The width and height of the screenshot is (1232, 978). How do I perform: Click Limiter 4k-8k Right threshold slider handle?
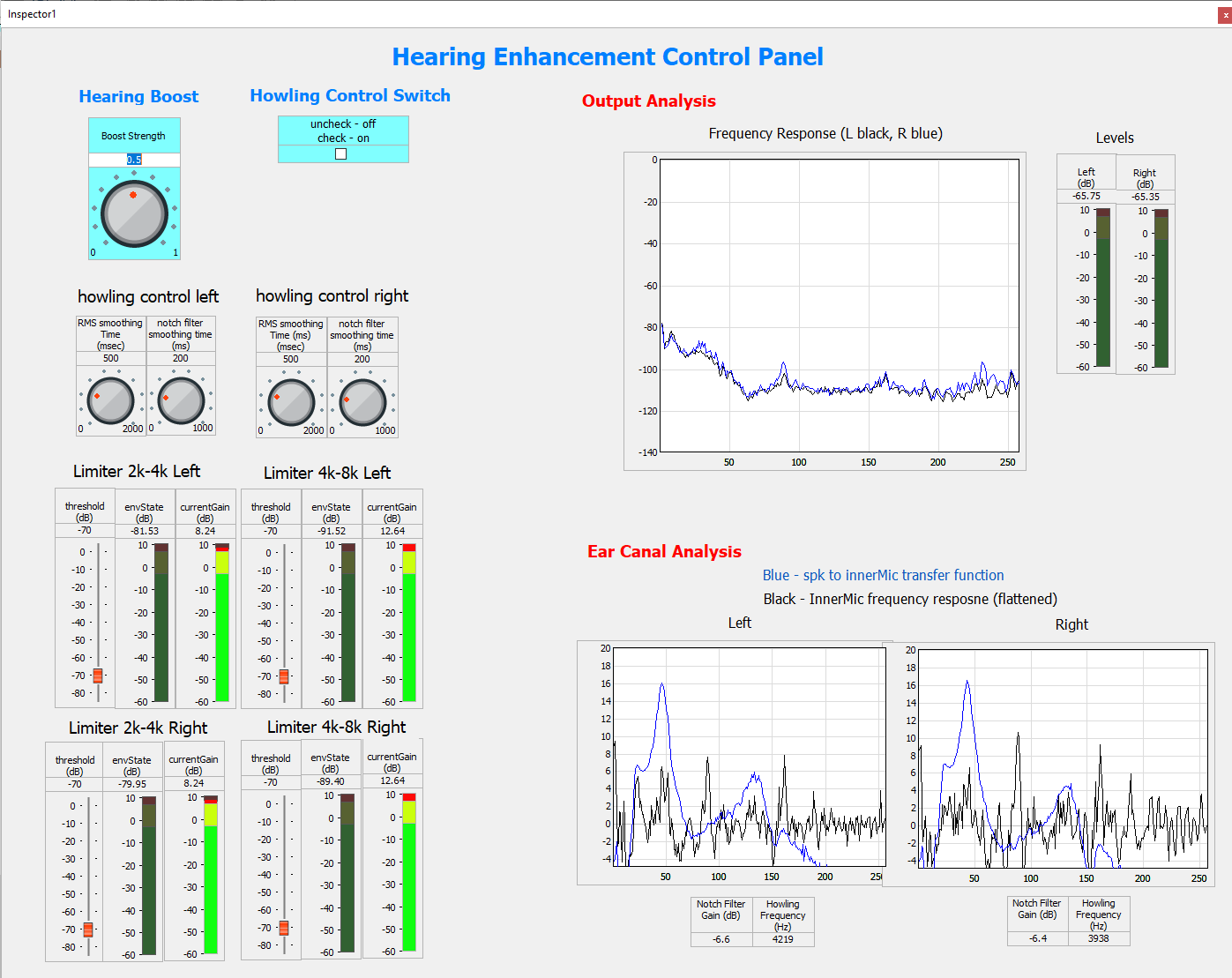pyautogui.click(x=284, y=928)
